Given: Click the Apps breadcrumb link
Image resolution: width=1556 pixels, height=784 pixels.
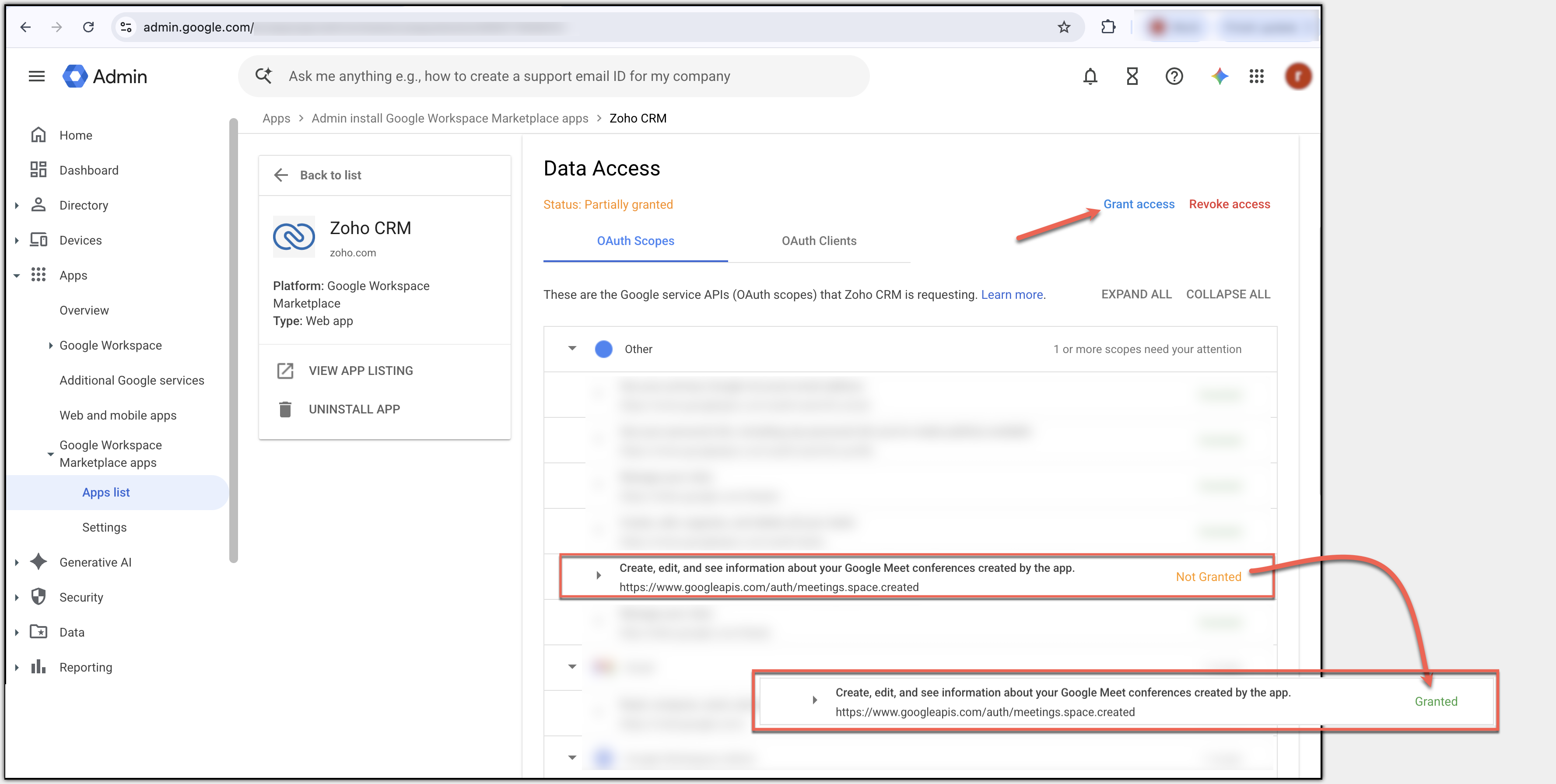Looking at the screenshot, I should coord(276,119).
